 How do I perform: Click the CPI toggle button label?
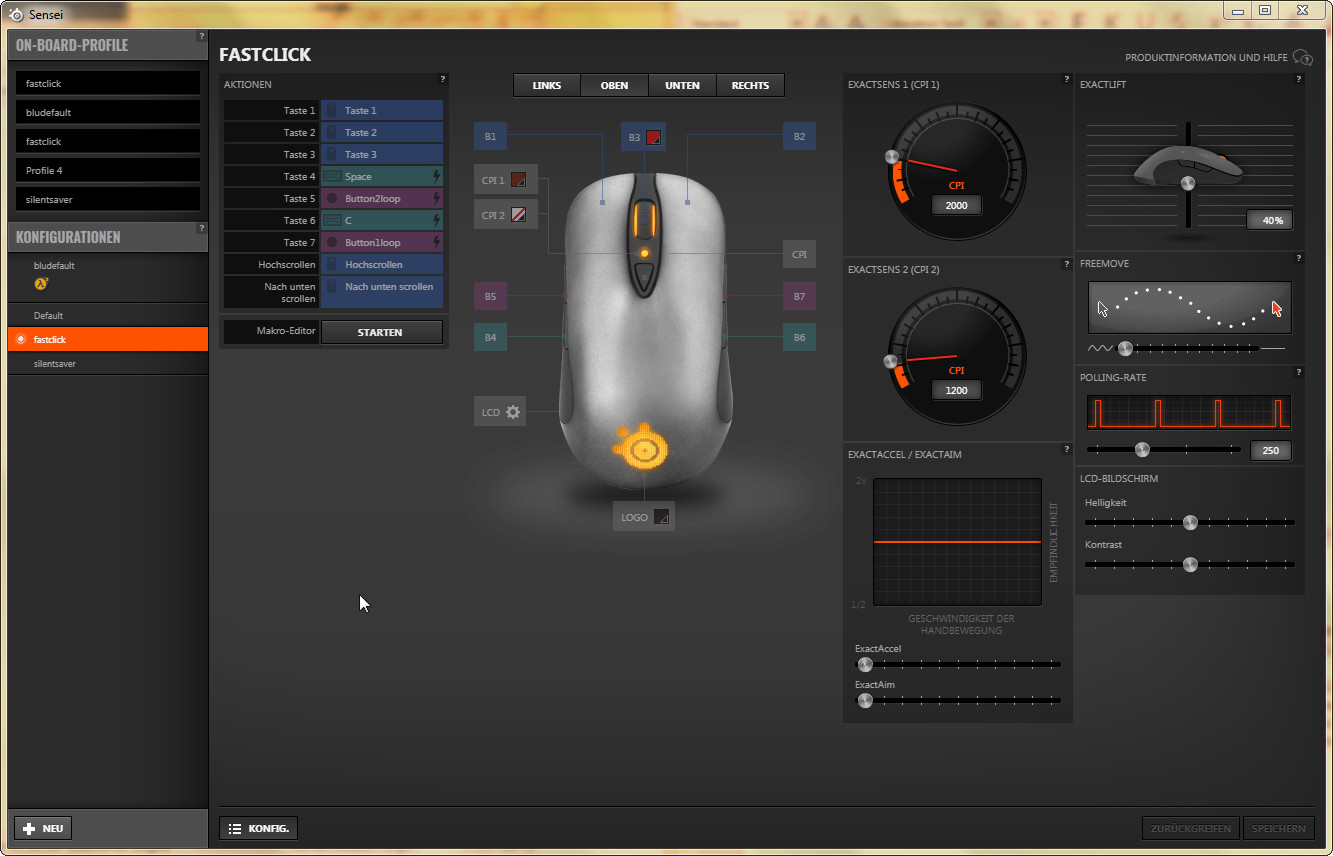799,254
